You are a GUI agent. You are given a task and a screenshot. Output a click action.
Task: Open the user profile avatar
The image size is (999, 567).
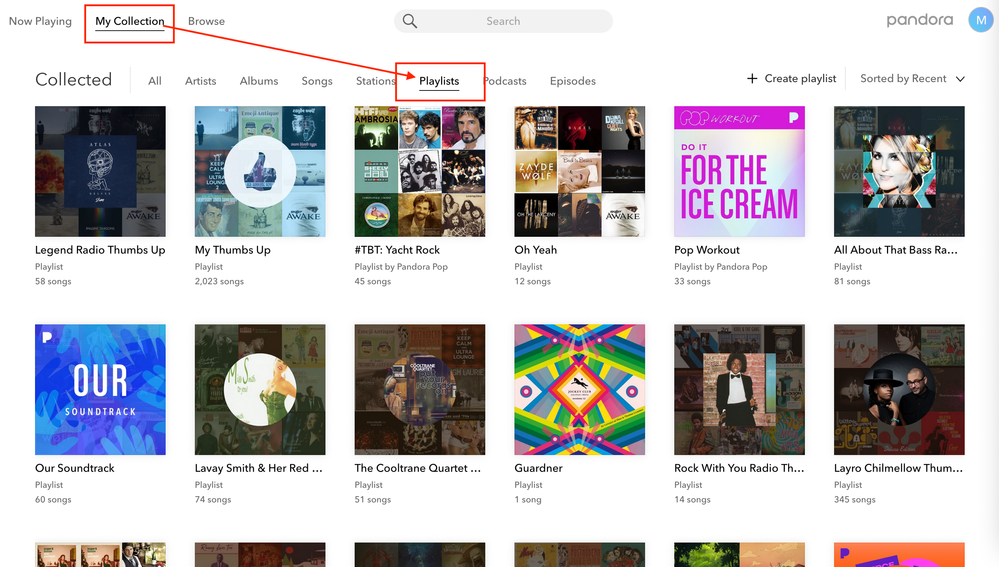coord(980,21)
